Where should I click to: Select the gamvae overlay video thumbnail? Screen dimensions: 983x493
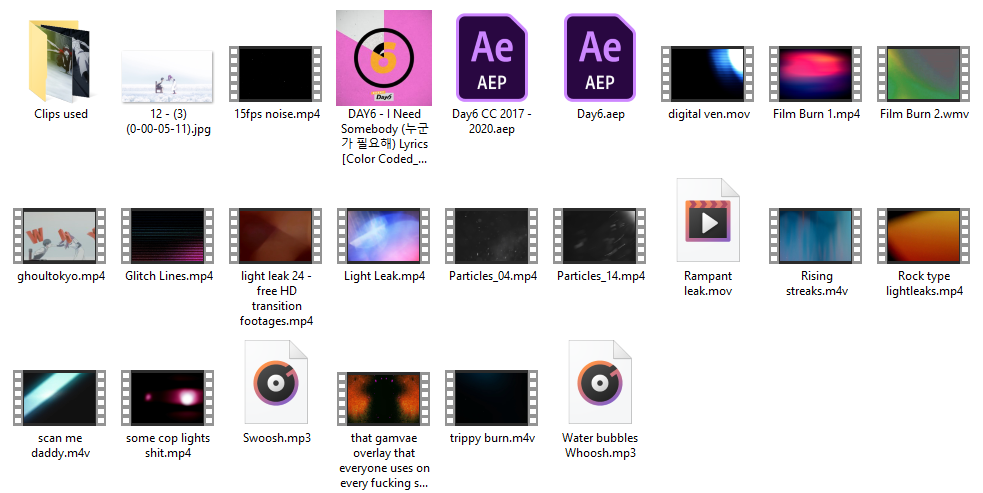click(384, 399)
